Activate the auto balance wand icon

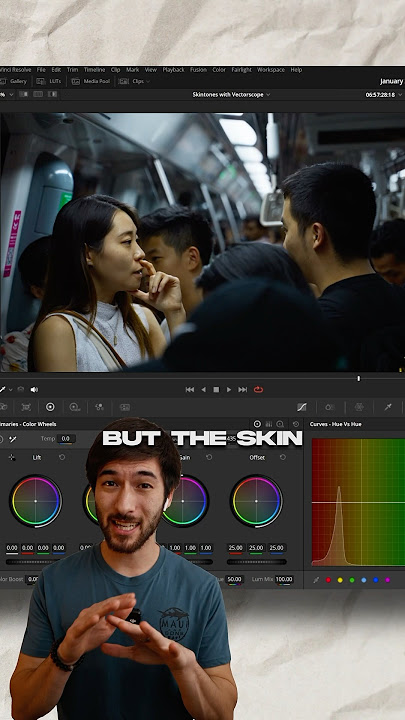[13, 439]
